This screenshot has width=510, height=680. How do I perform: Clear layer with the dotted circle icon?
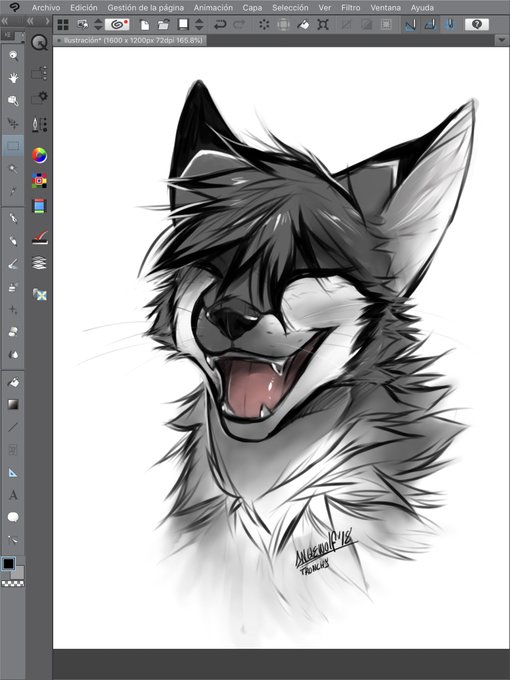click(264, 25)
